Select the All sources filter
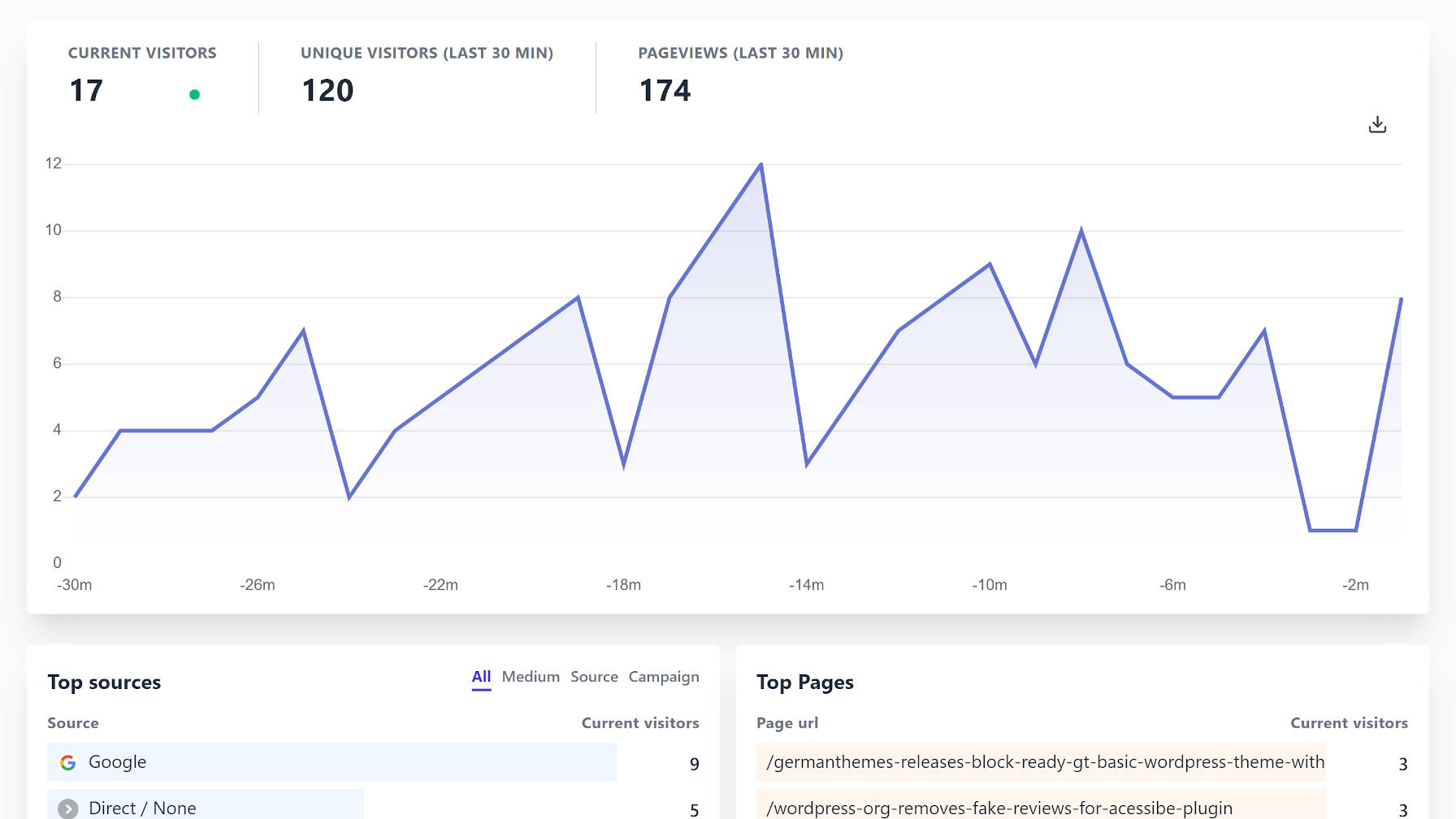 481,676
